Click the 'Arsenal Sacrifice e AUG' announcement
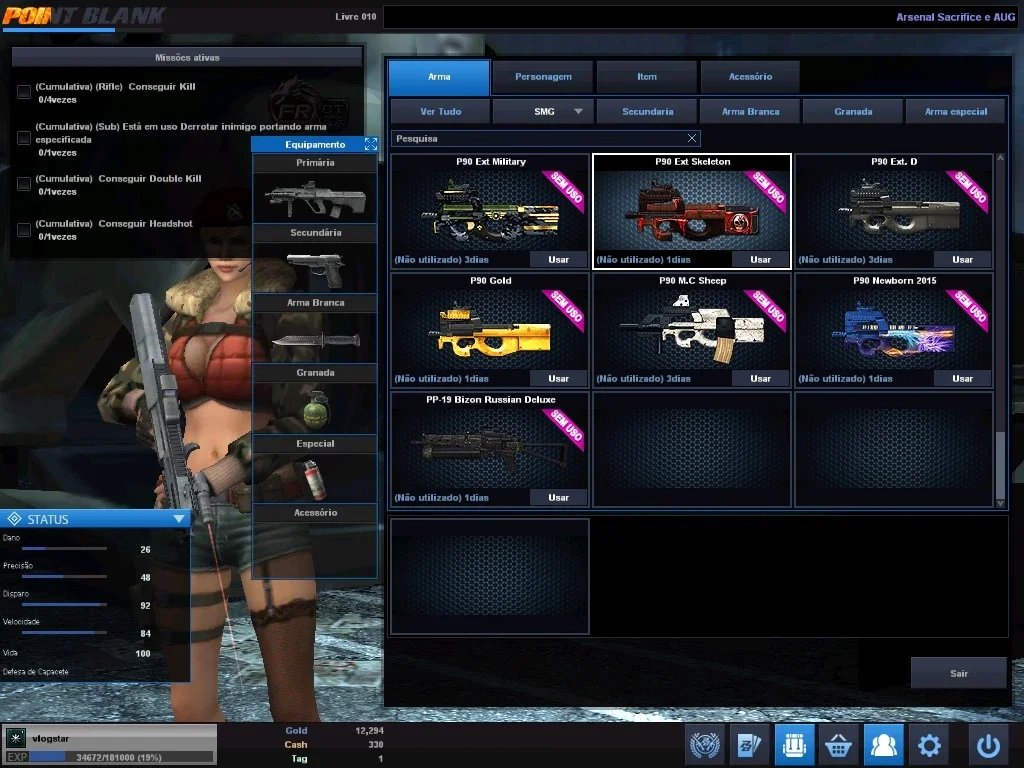Image resolution: width=1024 pixels, height=768 pixels. coord(955,17)
